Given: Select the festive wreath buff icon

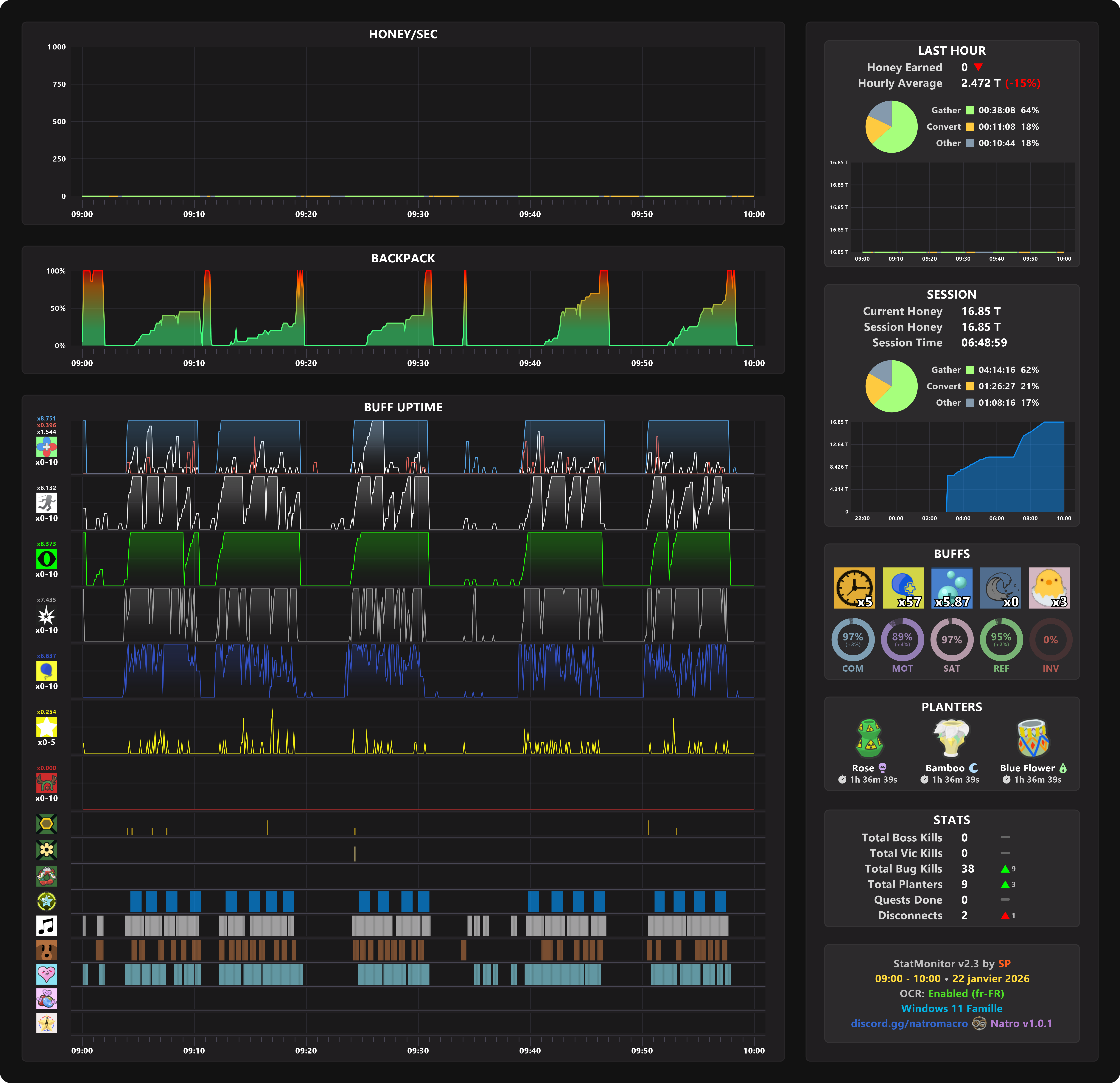Looking at the screenshot, I should 46,876.
